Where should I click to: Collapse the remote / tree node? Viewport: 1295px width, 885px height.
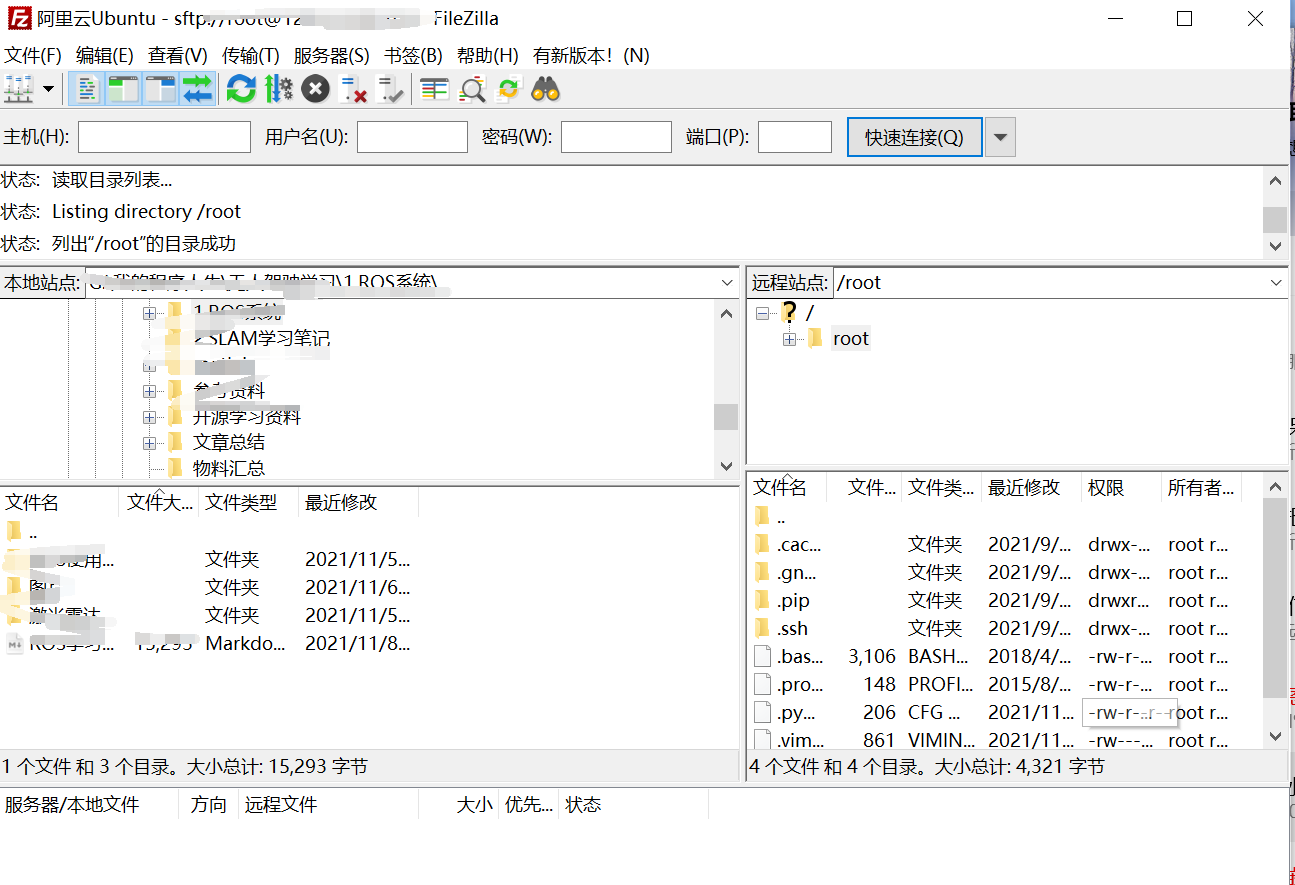pos(763,313)
